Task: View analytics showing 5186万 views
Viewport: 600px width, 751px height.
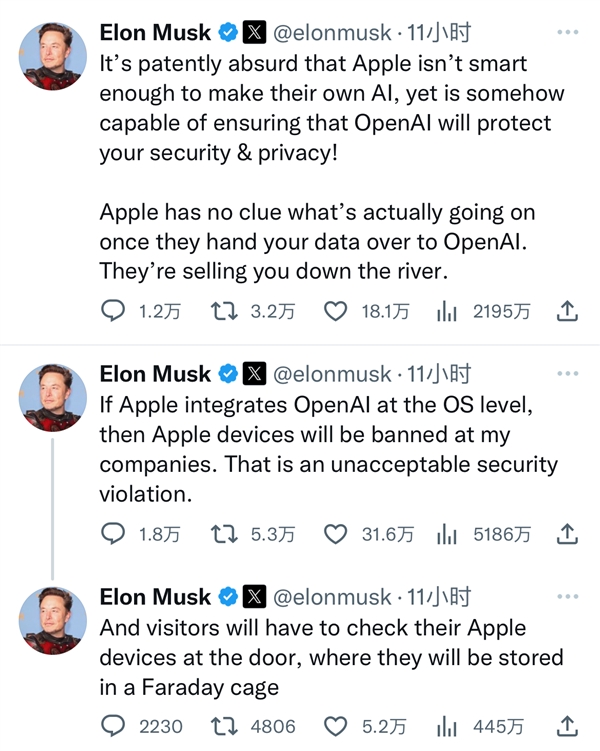Action: (x=446, y=535)
